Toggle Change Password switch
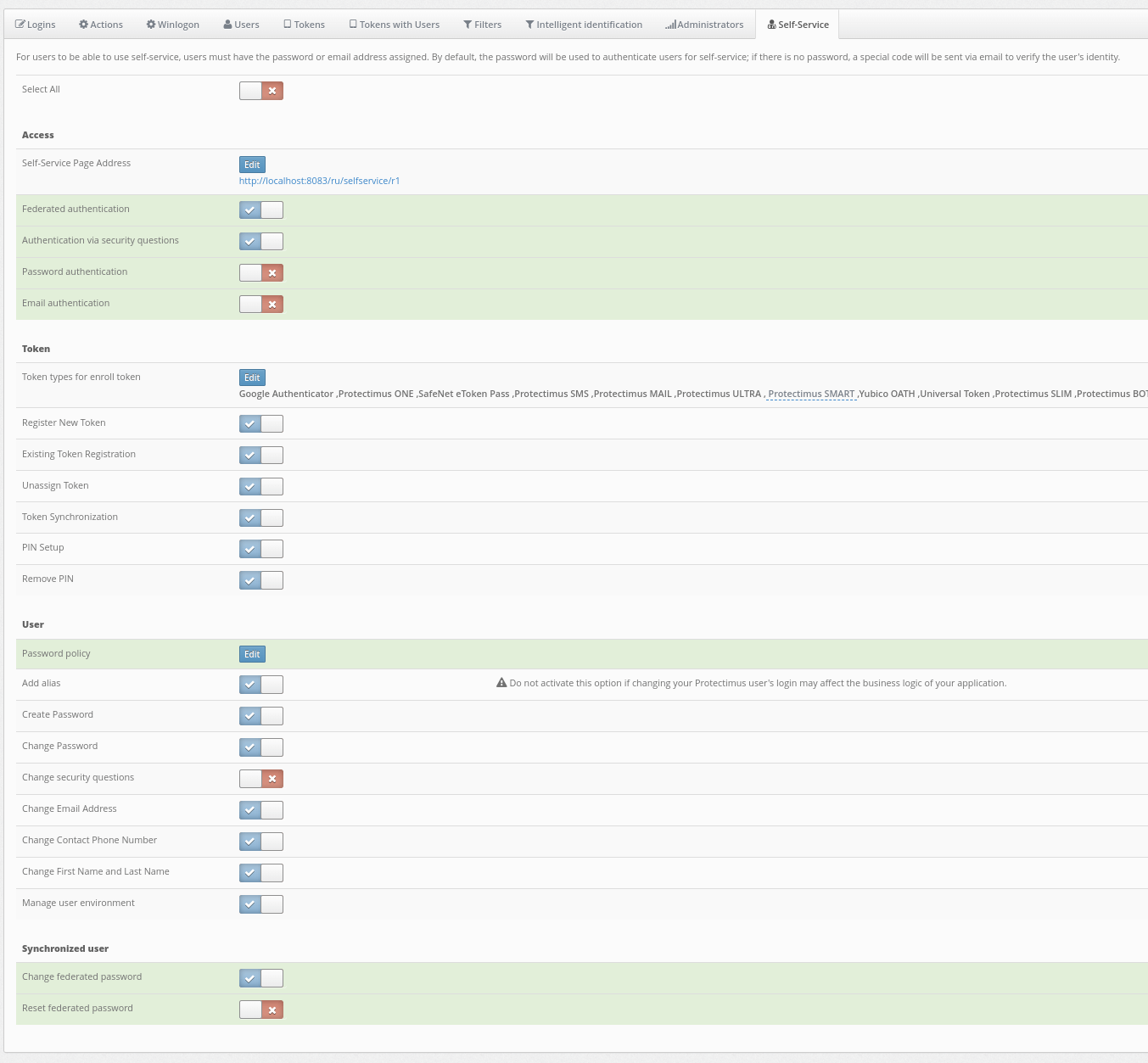This screenshot has height=1063, width=1148. (x=261, y=747)
